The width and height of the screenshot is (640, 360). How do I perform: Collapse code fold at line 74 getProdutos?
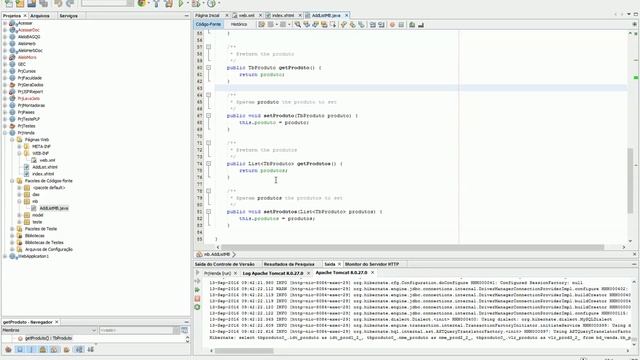[209, 164]
